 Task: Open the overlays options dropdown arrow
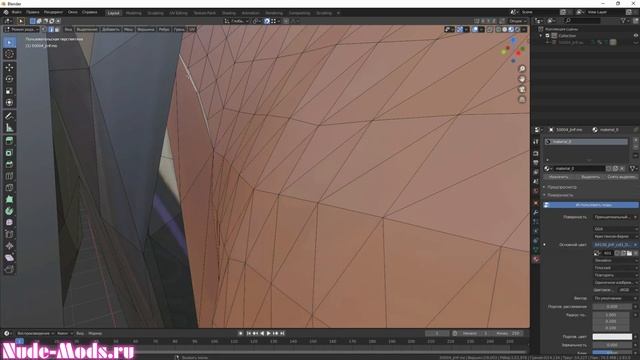click(x=482, y=29)
